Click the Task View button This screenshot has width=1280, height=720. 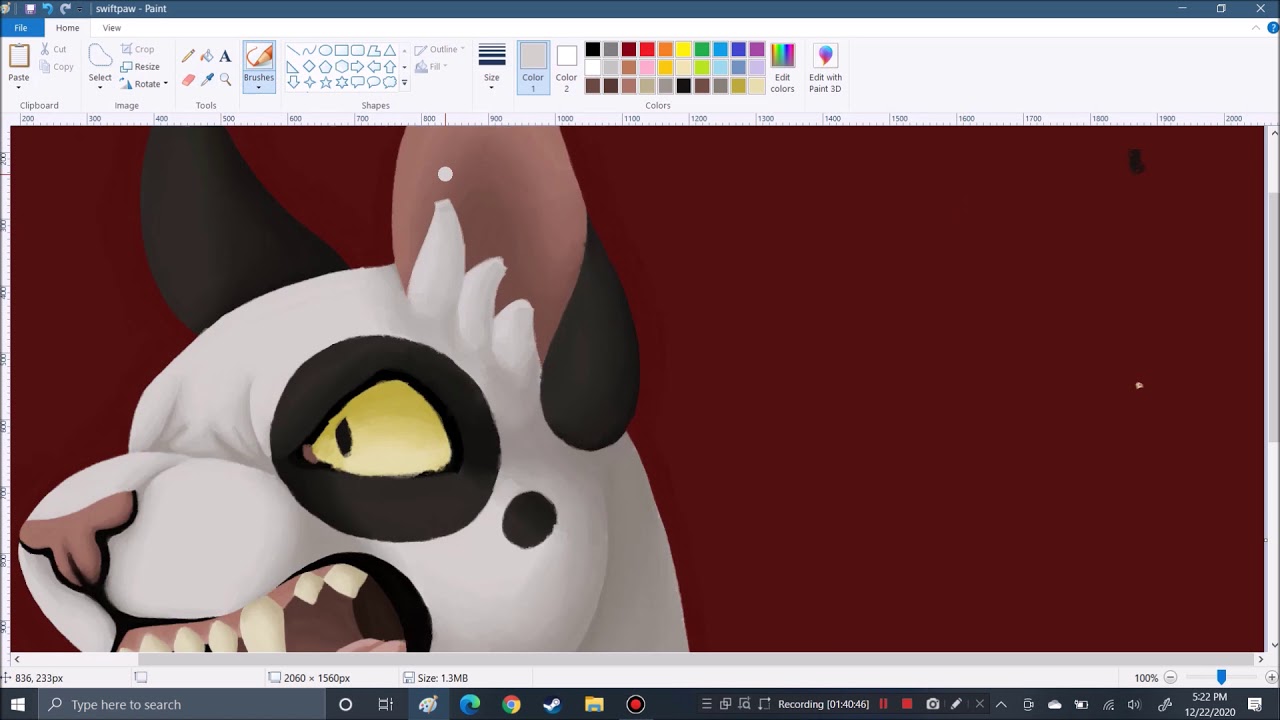[385, 704]
